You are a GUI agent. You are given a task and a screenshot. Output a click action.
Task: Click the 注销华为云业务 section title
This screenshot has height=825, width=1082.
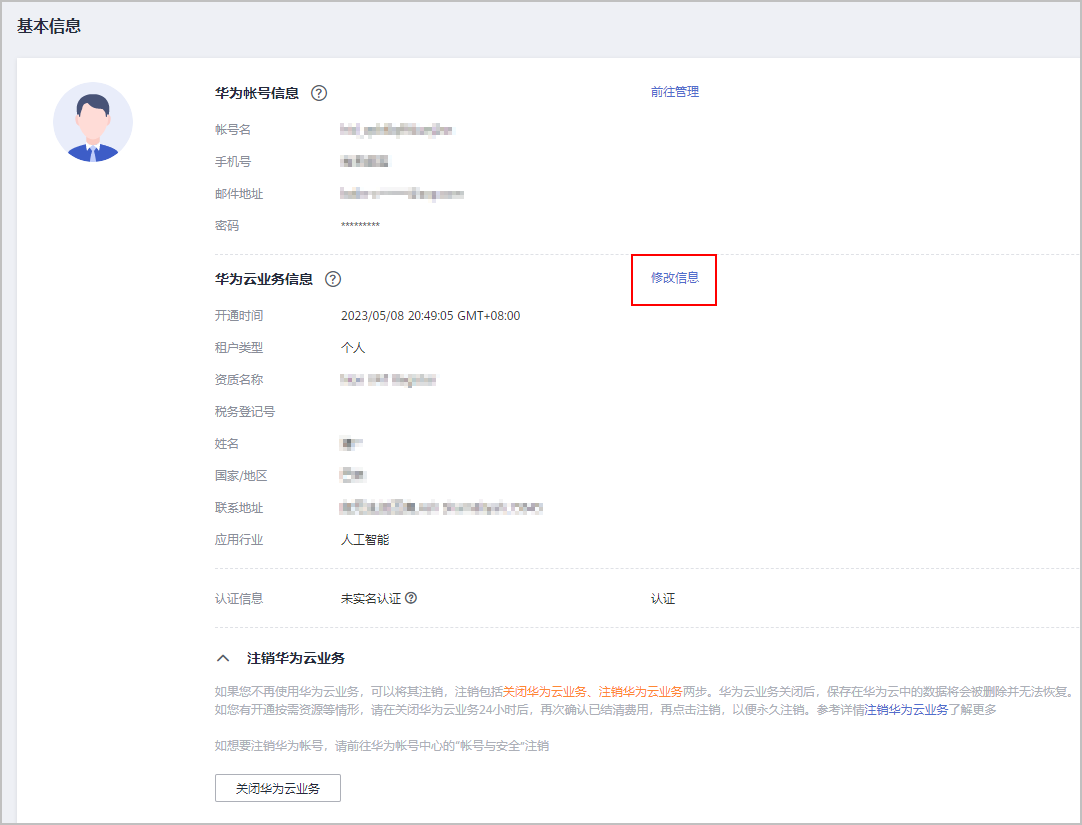pos(296,658)
